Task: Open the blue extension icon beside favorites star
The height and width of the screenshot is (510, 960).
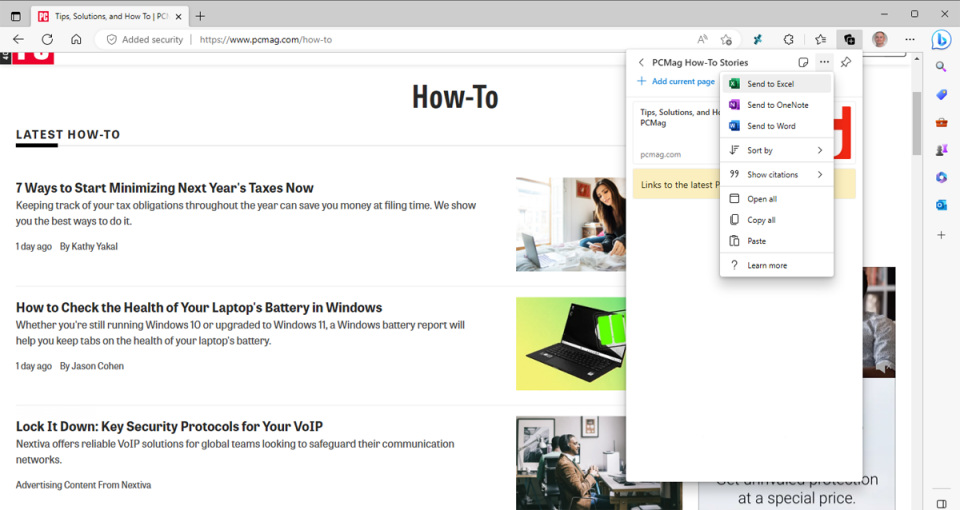Action: pos(757,39)
